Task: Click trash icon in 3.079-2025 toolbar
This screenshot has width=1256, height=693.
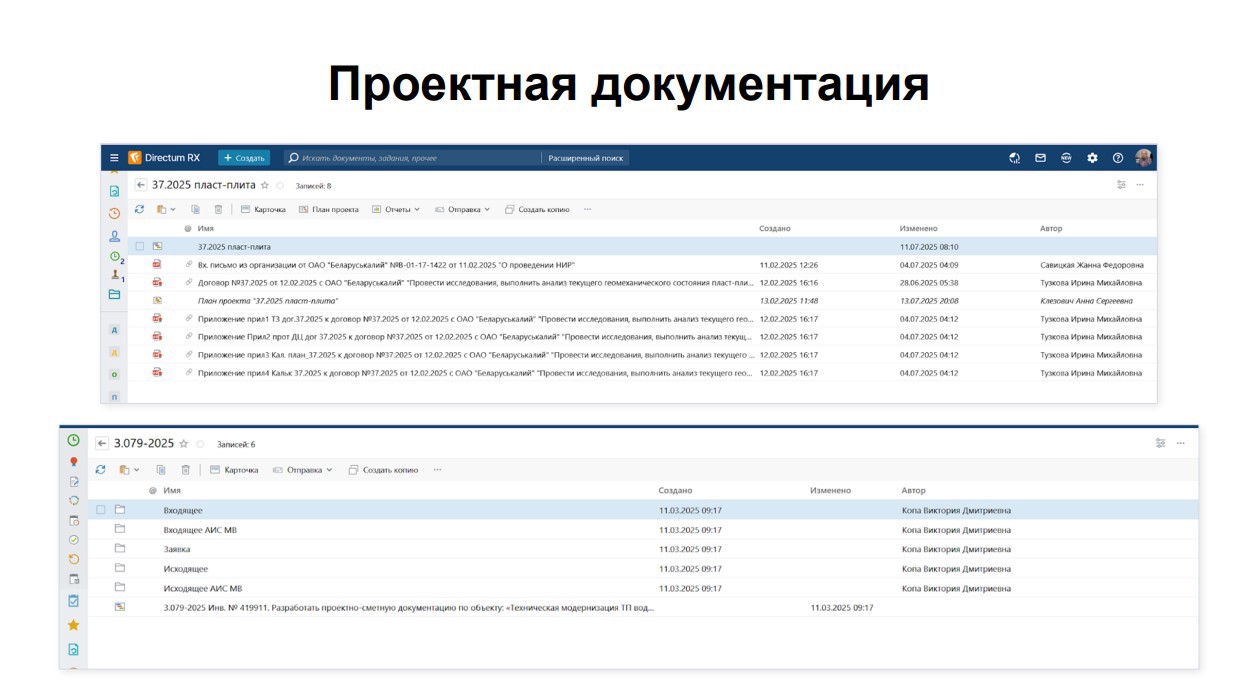Action: point(185,470)
